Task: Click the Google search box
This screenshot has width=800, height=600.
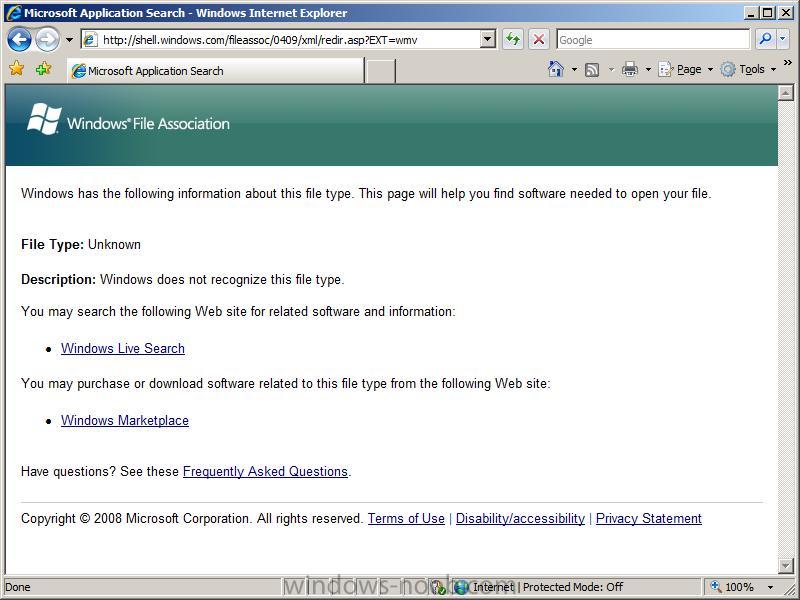Action: 653,39
